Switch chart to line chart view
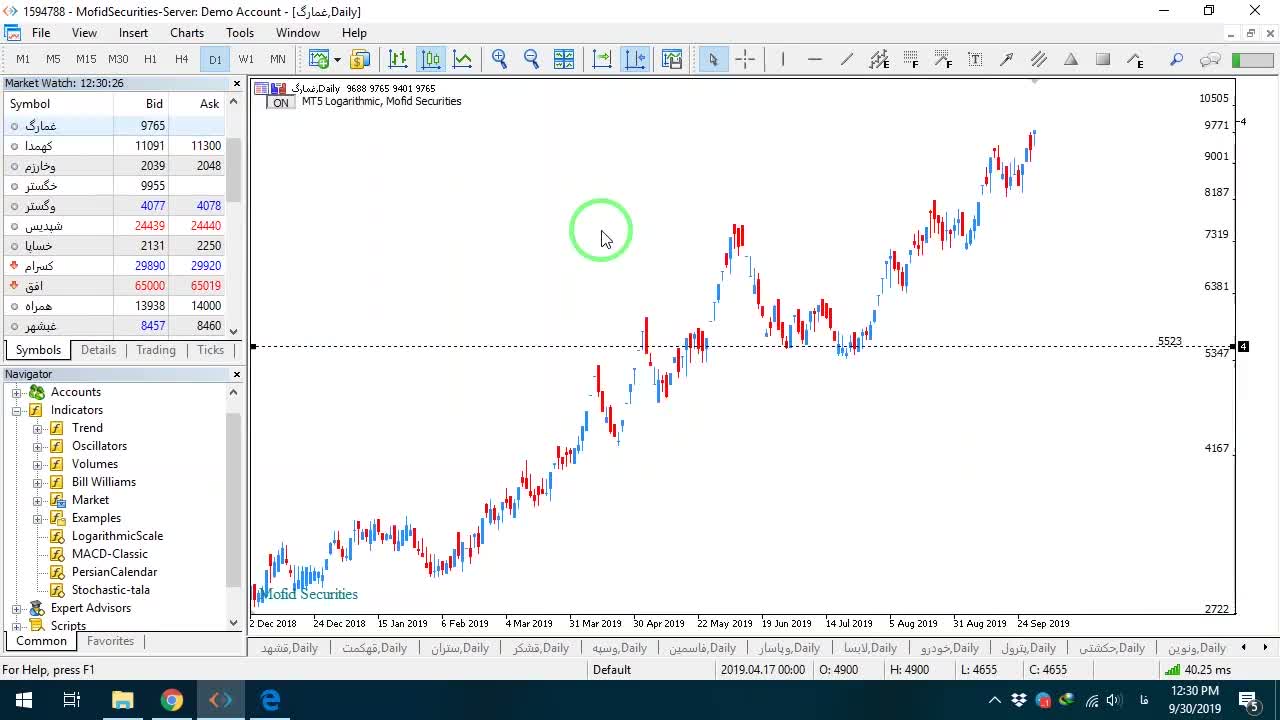Screen dimensions: 1280x720 [463, 59]
